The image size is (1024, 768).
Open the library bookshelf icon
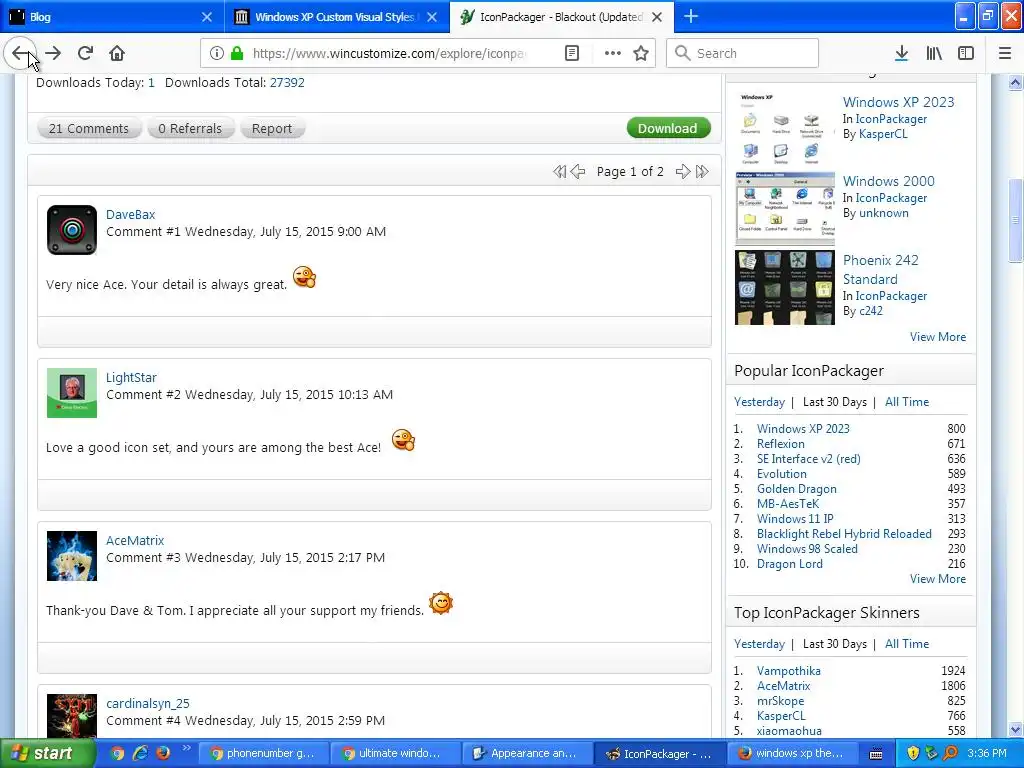point(934,54)
